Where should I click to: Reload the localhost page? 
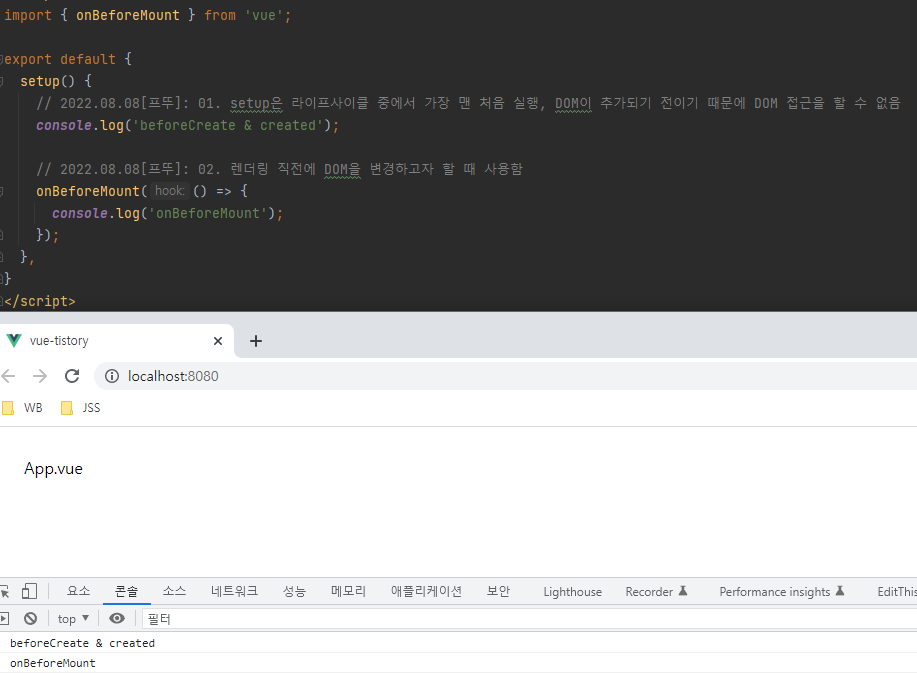coord(72,376)
